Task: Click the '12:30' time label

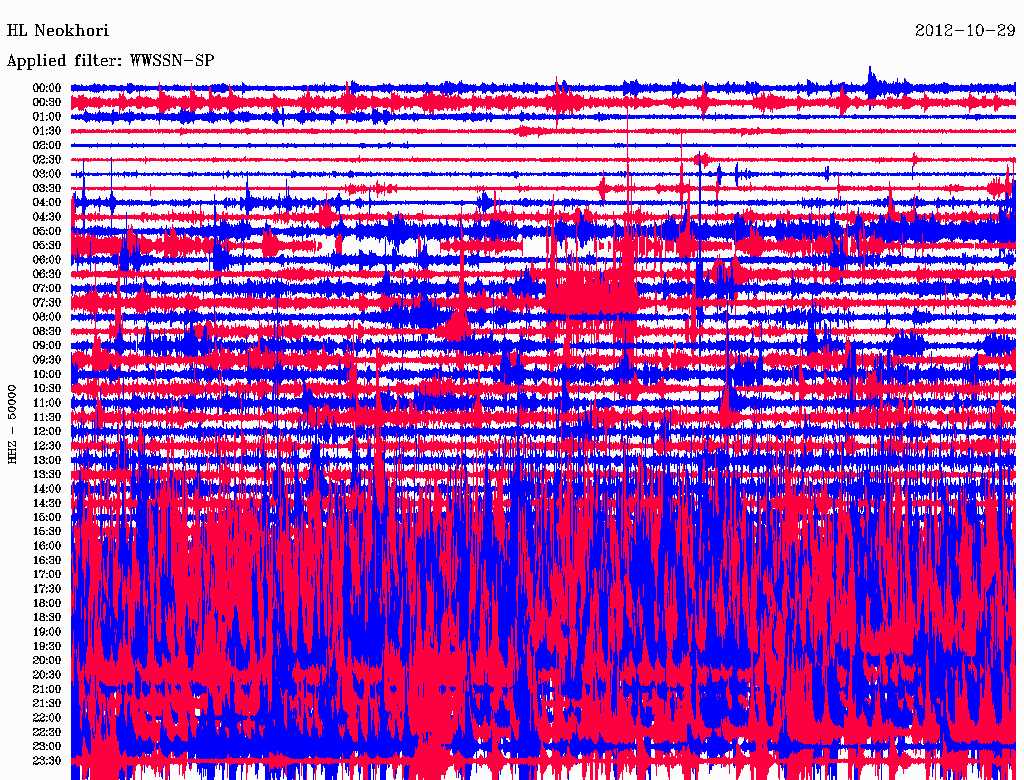Action: coord(47,446)
